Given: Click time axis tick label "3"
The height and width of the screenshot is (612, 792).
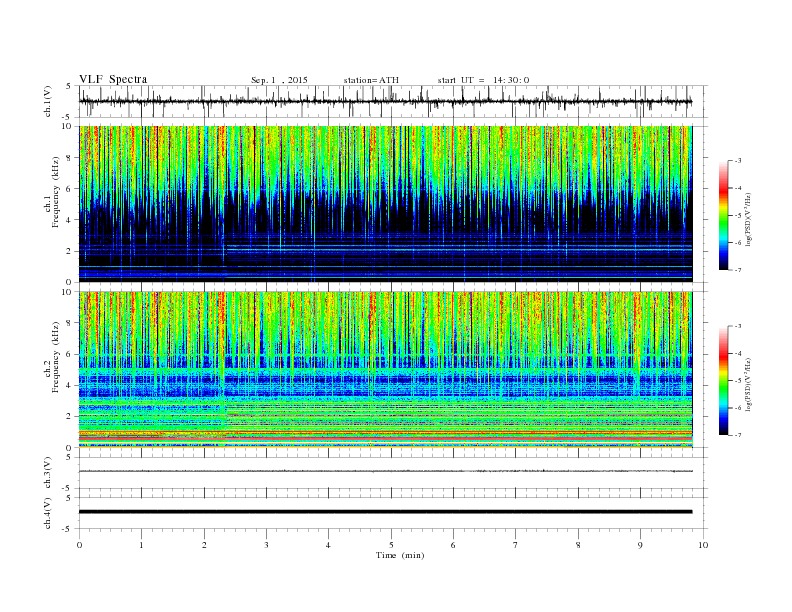Looking at the screenshot, I should [x=266, y=545].
